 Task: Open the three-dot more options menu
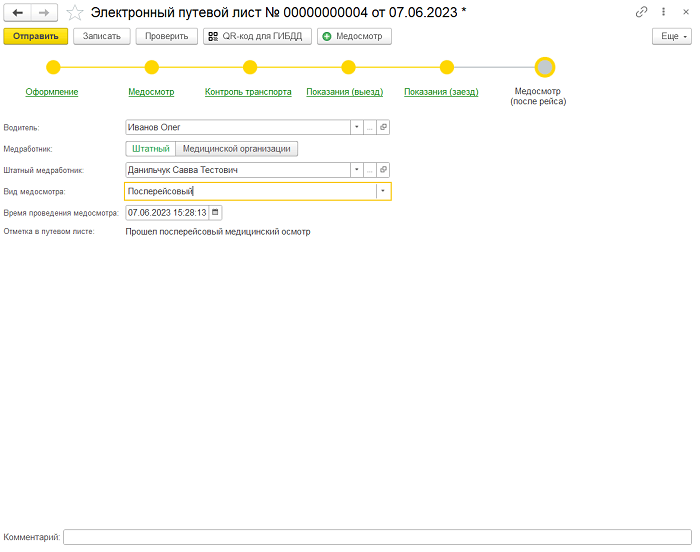click(663, 12)
